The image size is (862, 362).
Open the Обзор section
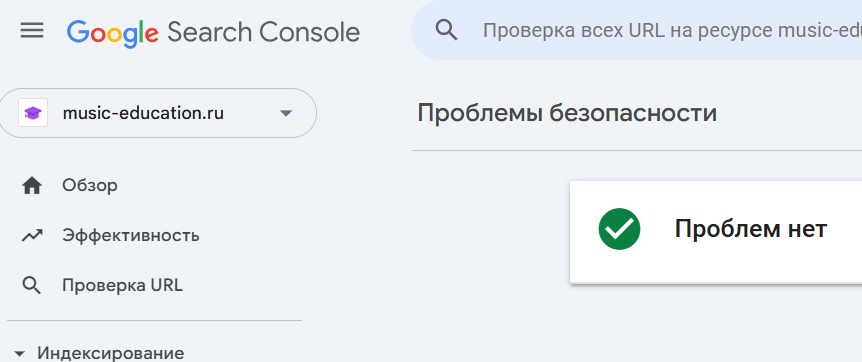tap(90, 186)
